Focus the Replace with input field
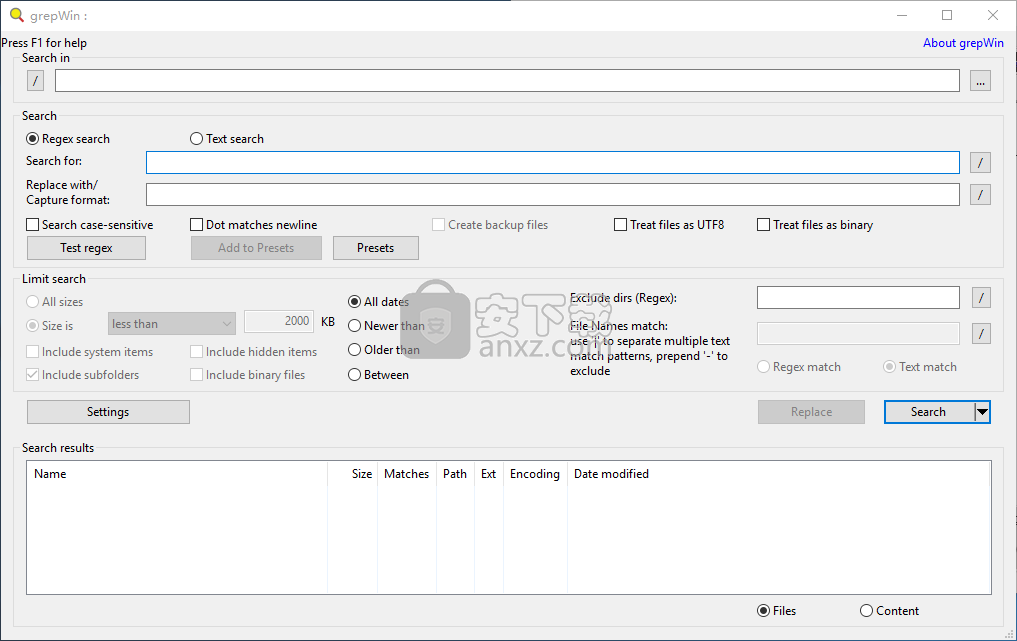This screenshot has width=1017, height=641. 553,194
